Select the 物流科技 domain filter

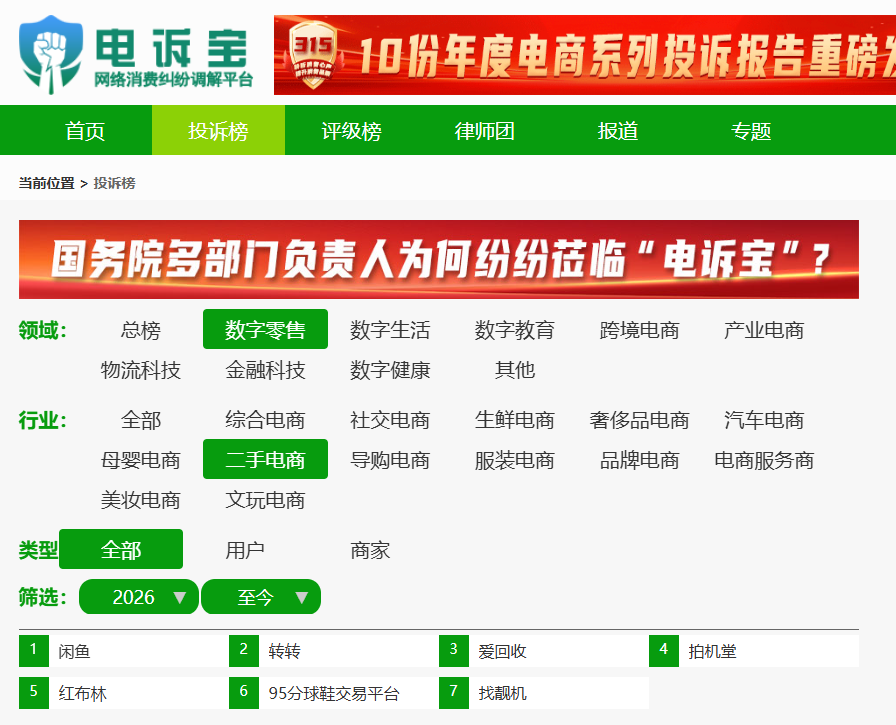(x=141, y=370)
